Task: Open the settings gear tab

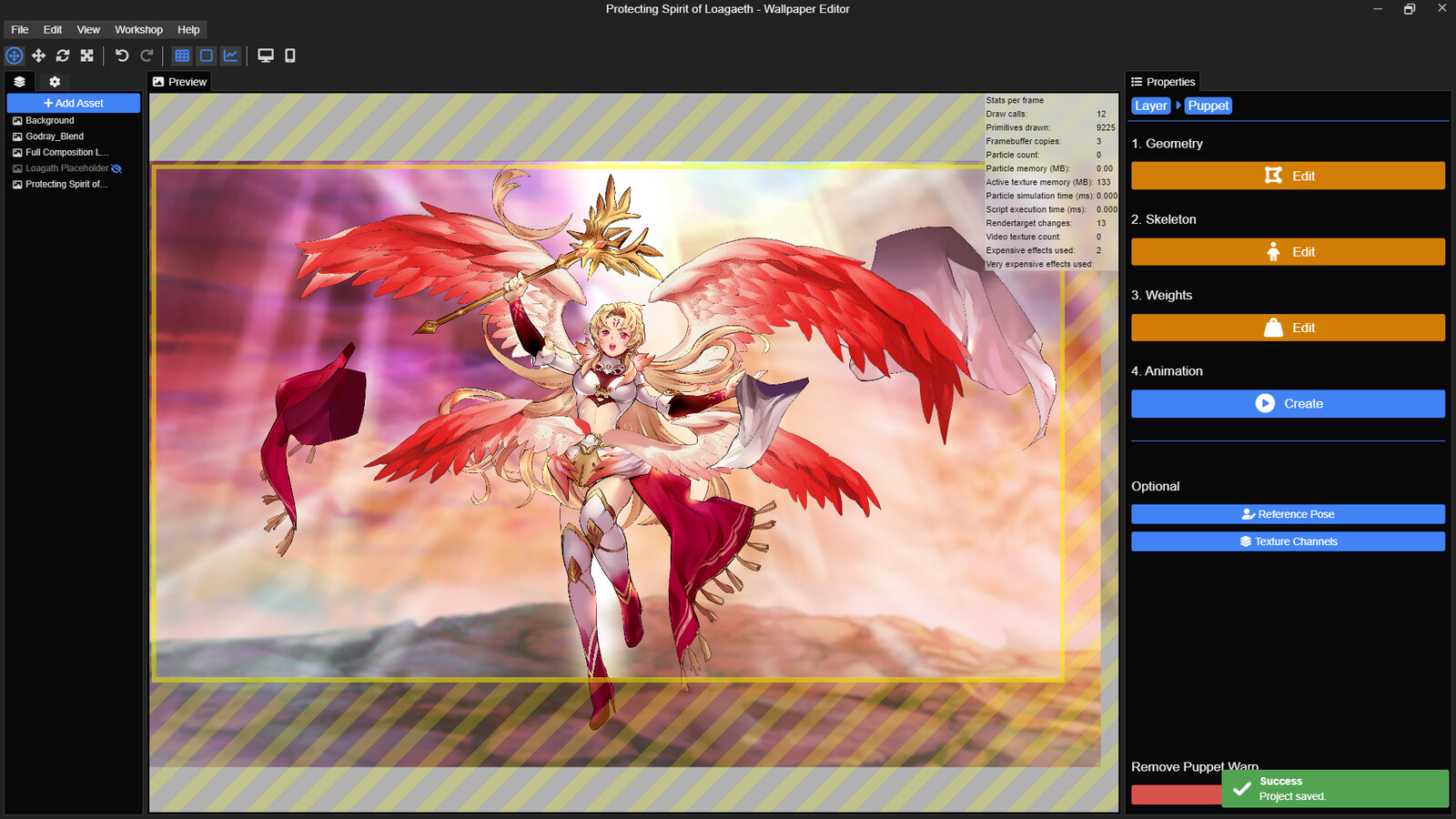Action: pyautogui.click(x=55, y=81)
